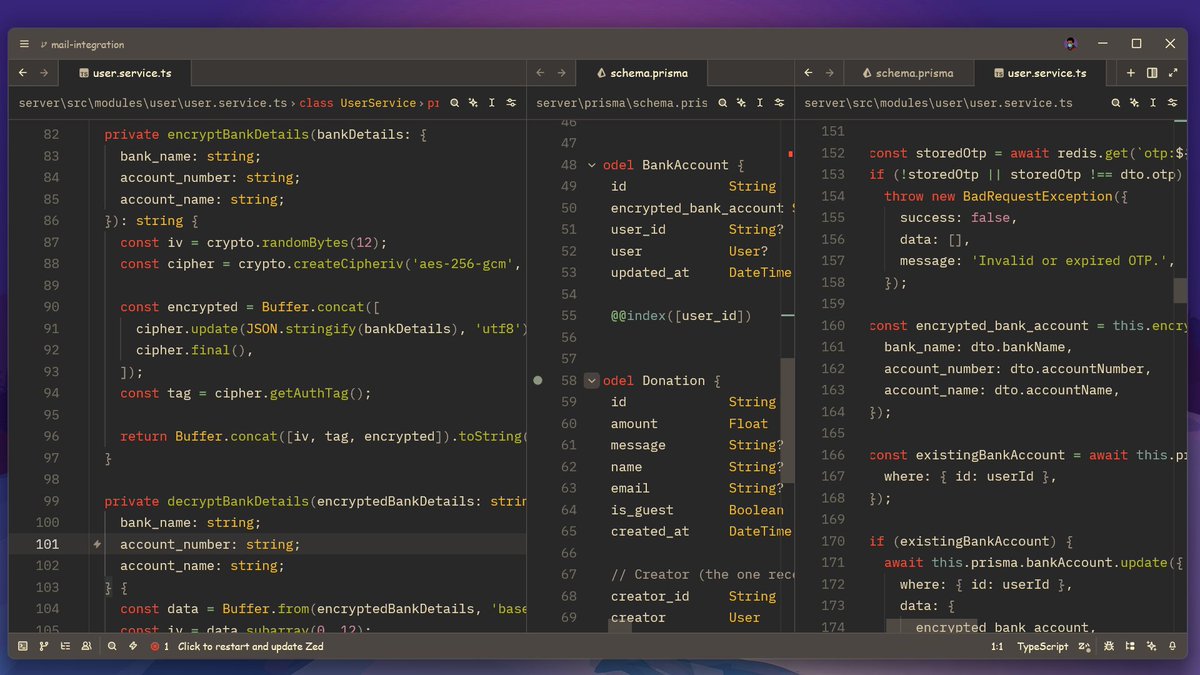Open selection menu in the middle pane
The width and height of the screenshot is (1200, 675).
[760, 103]
